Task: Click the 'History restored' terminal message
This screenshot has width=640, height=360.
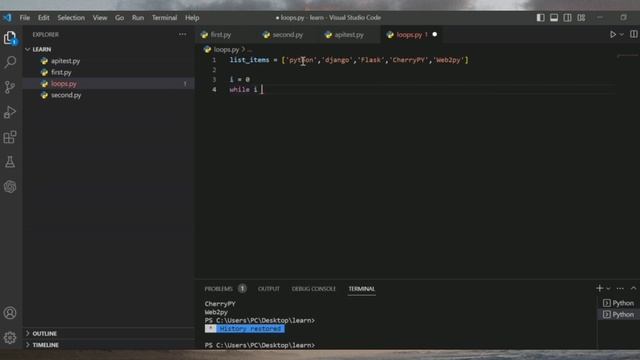Action: tap(250, 329)
